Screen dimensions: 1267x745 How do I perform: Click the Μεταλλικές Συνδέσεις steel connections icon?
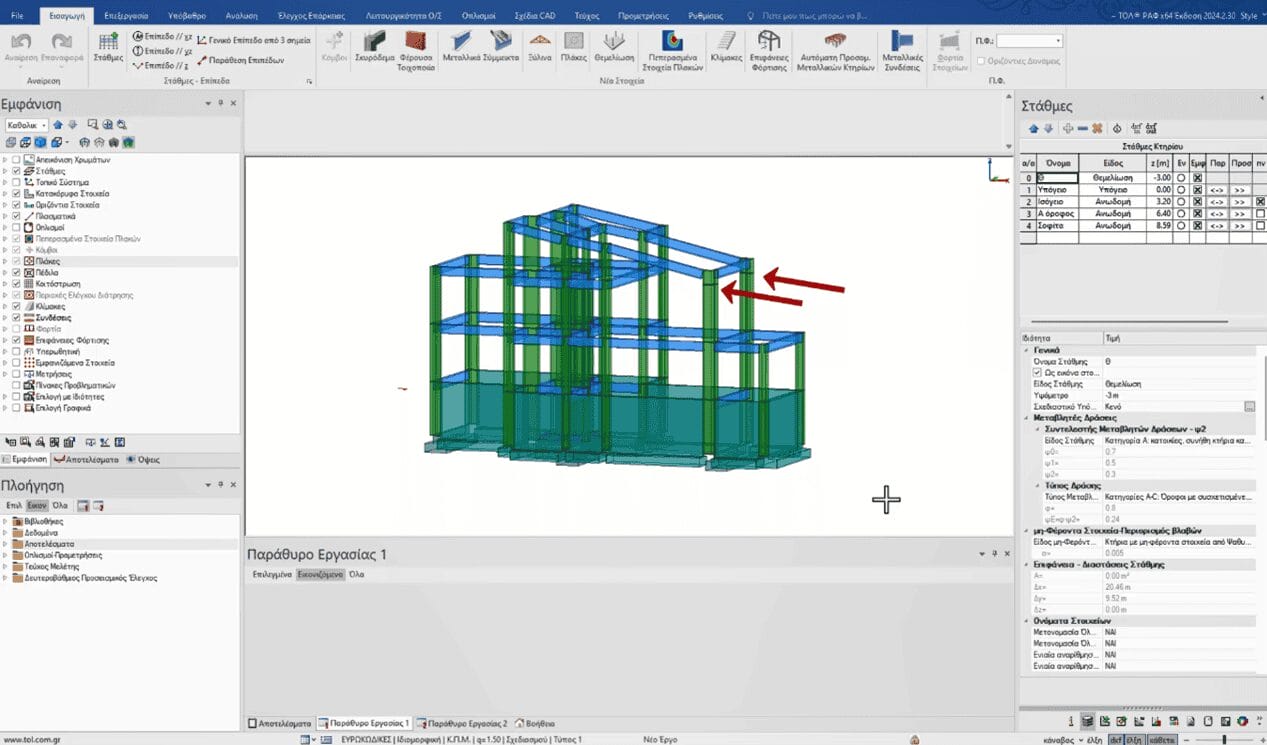pos(902,46)
